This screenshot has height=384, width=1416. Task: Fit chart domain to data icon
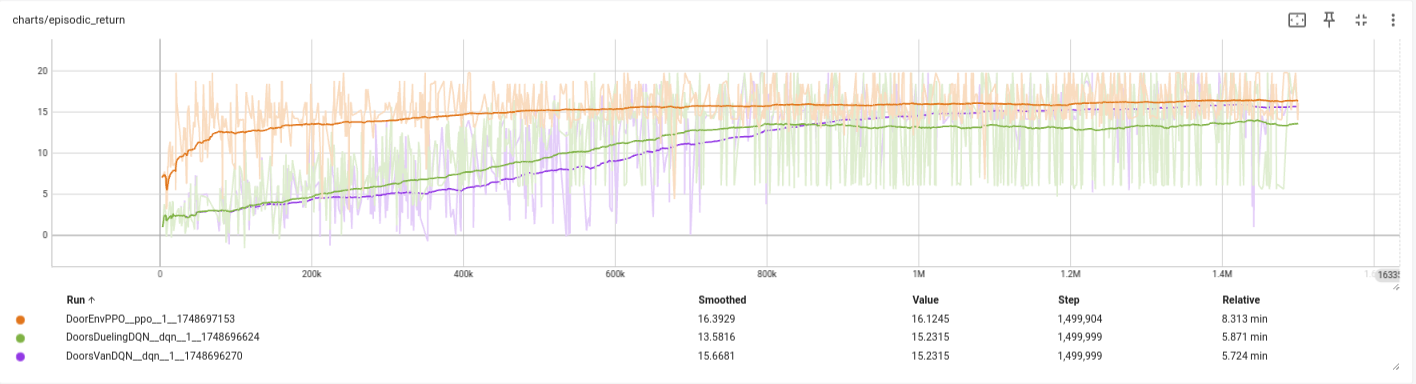click(x=1297, y=20)
